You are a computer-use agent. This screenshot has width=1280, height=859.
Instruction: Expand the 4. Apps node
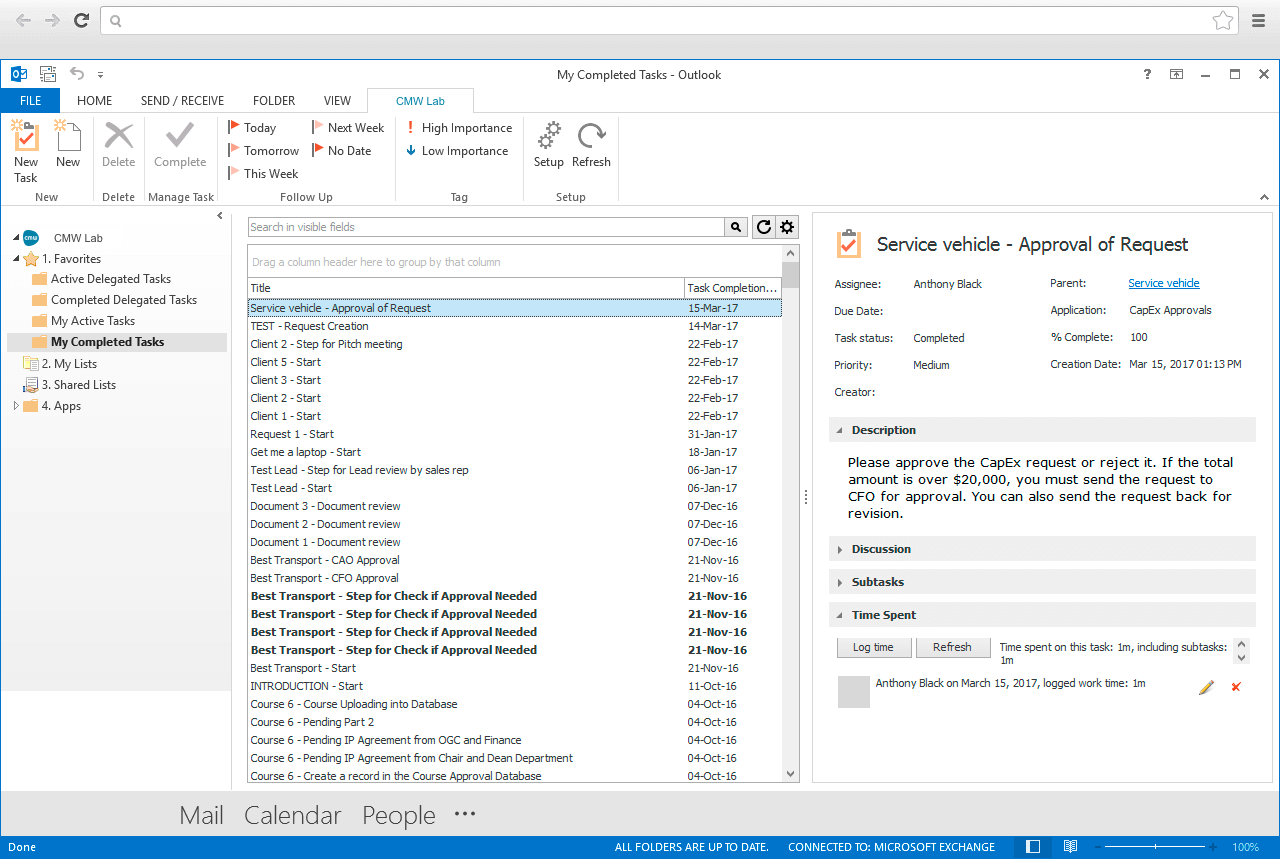(x=16, y=406)
